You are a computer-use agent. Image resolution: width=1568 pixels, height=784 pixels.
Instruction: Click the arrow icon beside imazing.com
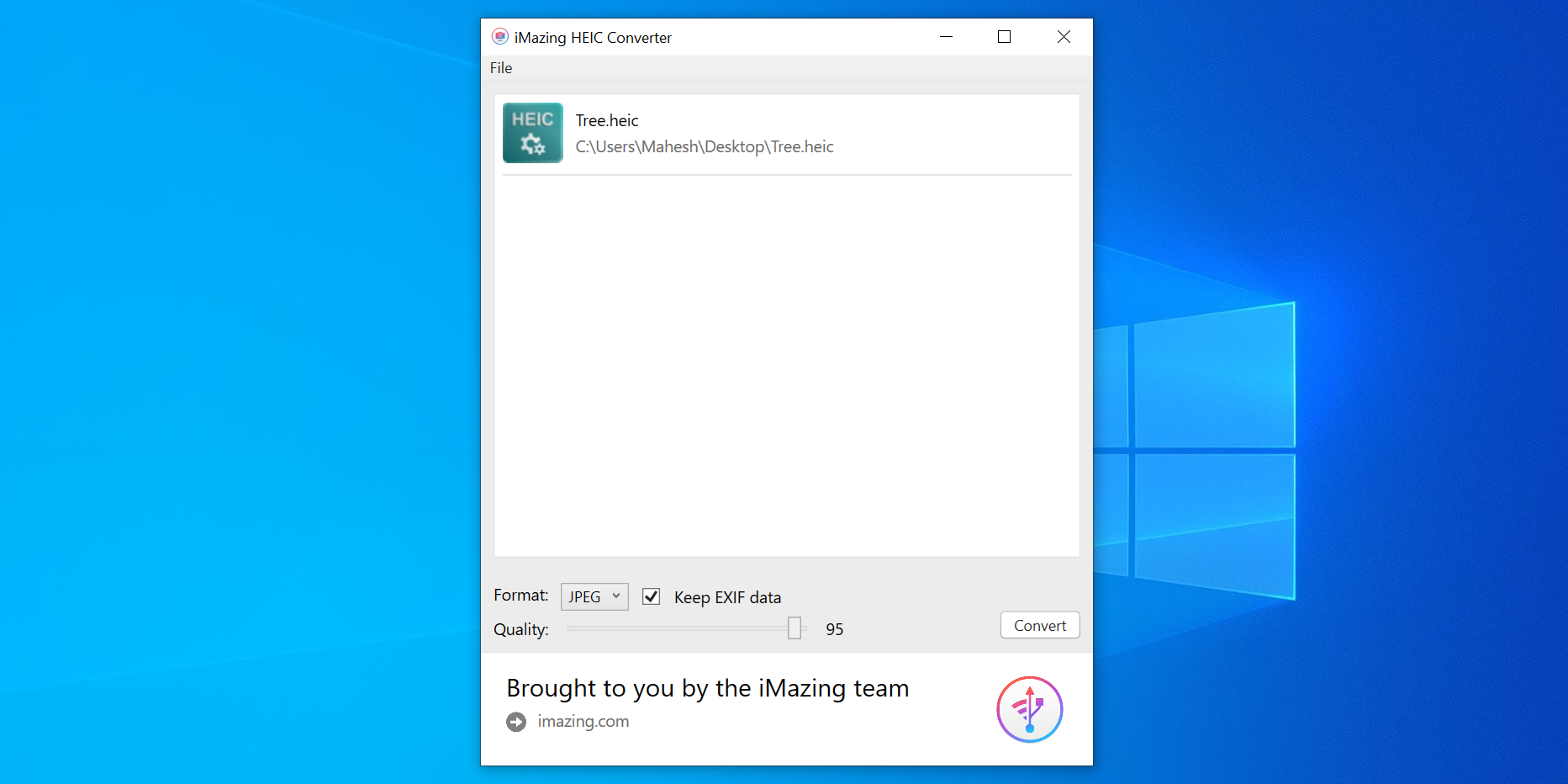(516, 722)
